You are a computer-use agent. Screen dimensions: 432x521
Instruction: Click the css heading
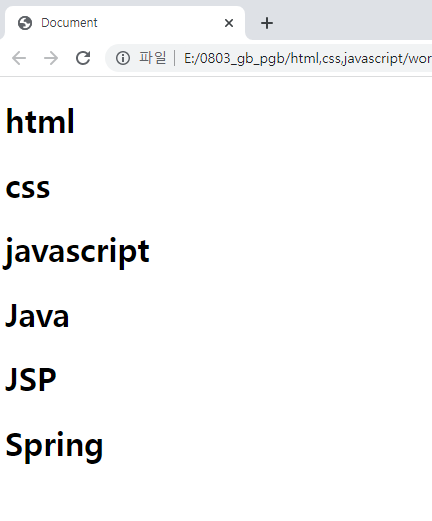[x=28, y=188]
